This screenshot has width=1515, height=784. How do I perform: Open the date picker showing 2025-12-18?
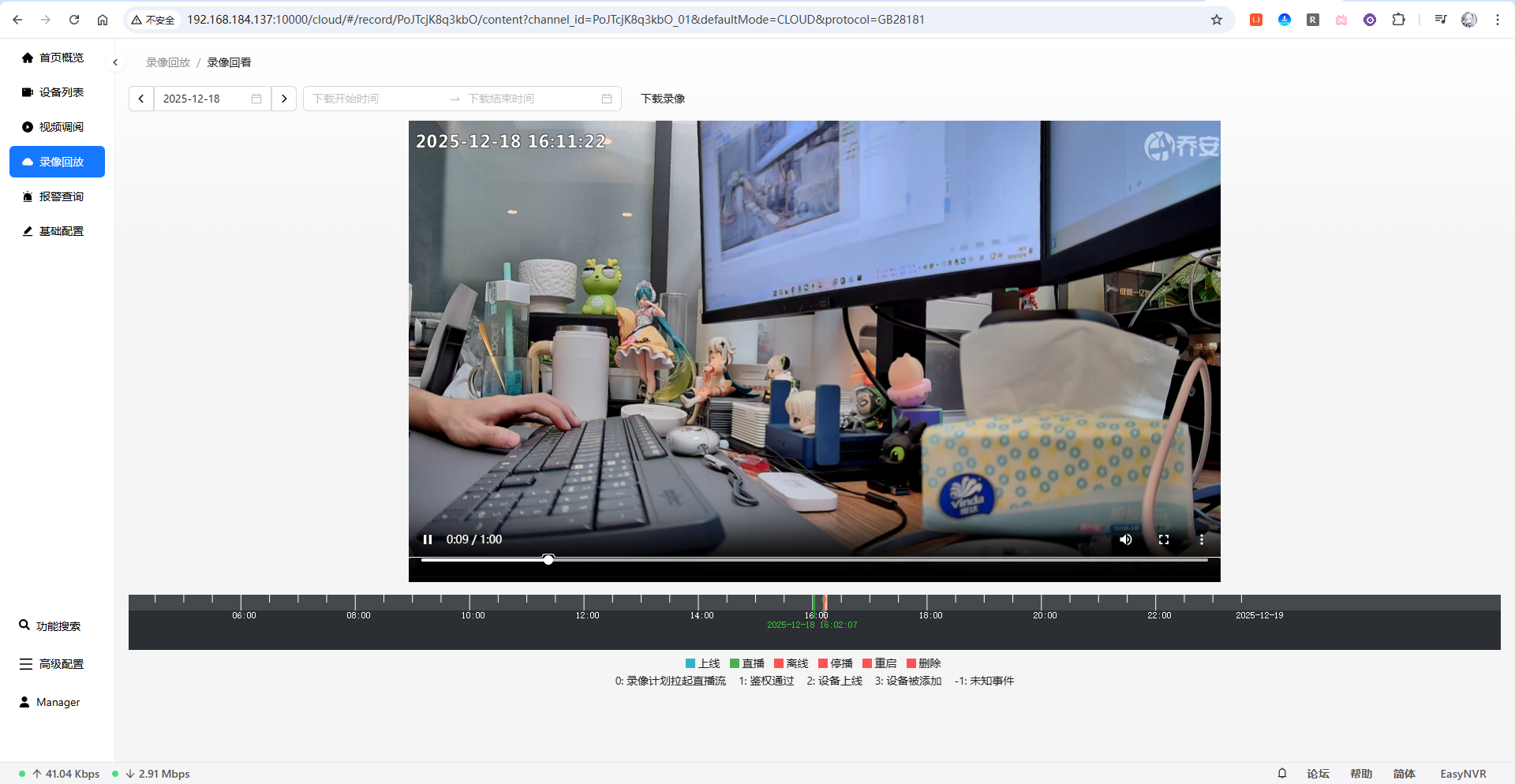coord(211,99)
